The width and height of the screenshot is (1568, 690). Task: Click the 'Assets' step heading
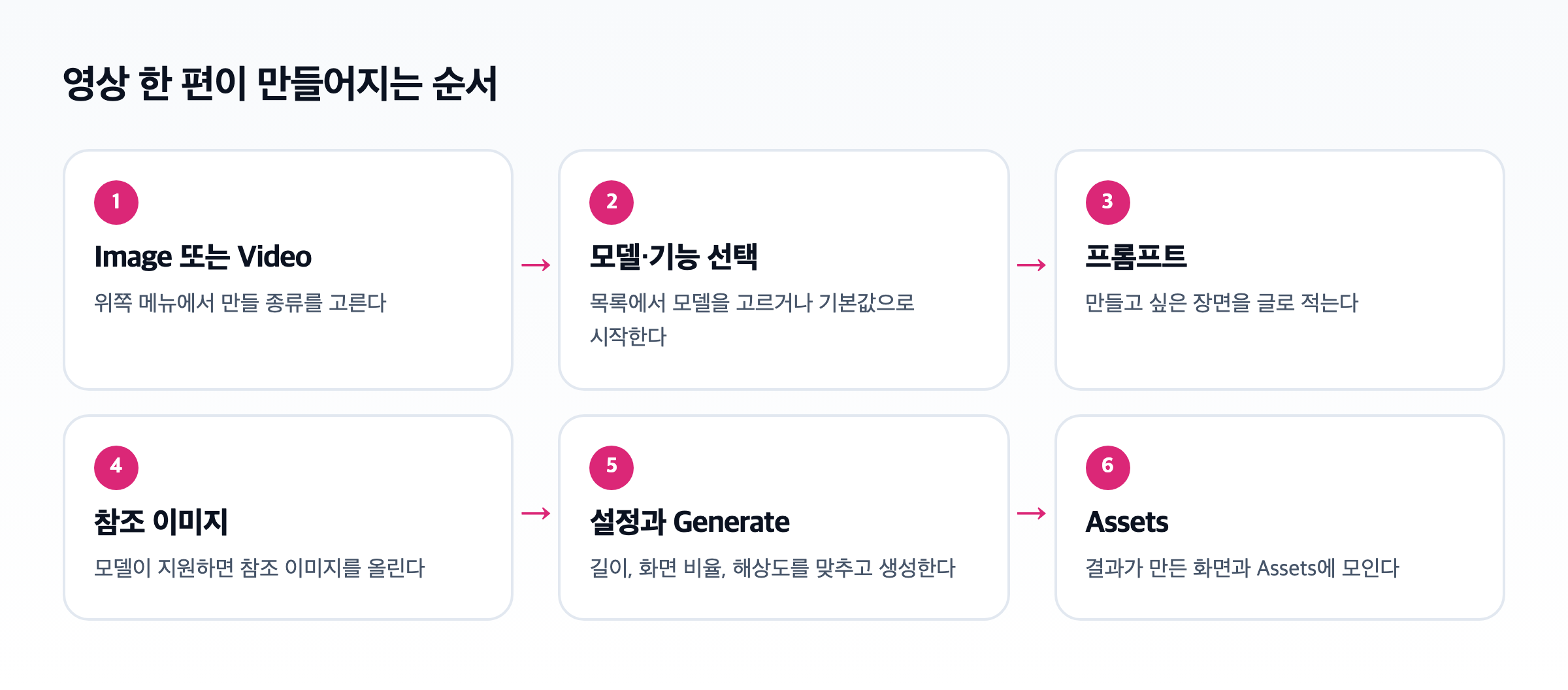pyautogui.click(x=1127, y=522)
